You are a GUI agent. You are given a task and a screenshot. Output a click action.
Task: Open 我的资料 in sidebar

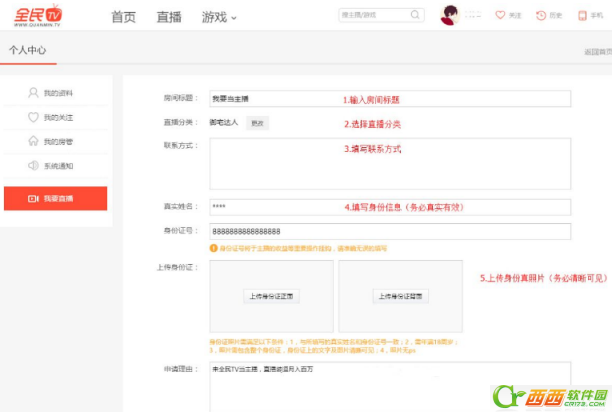click(57, 93)
